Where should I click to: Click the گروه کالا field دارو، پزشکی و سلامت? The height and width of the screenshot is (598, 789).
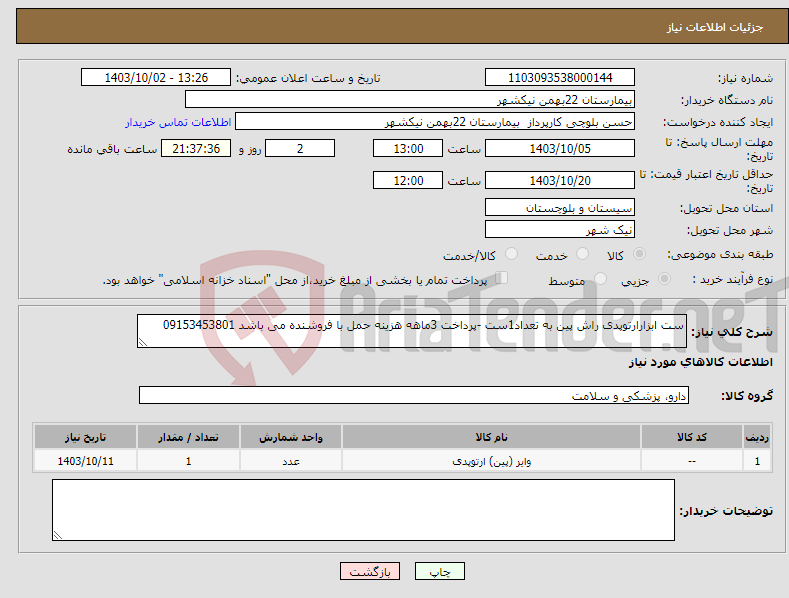(414, 396)
